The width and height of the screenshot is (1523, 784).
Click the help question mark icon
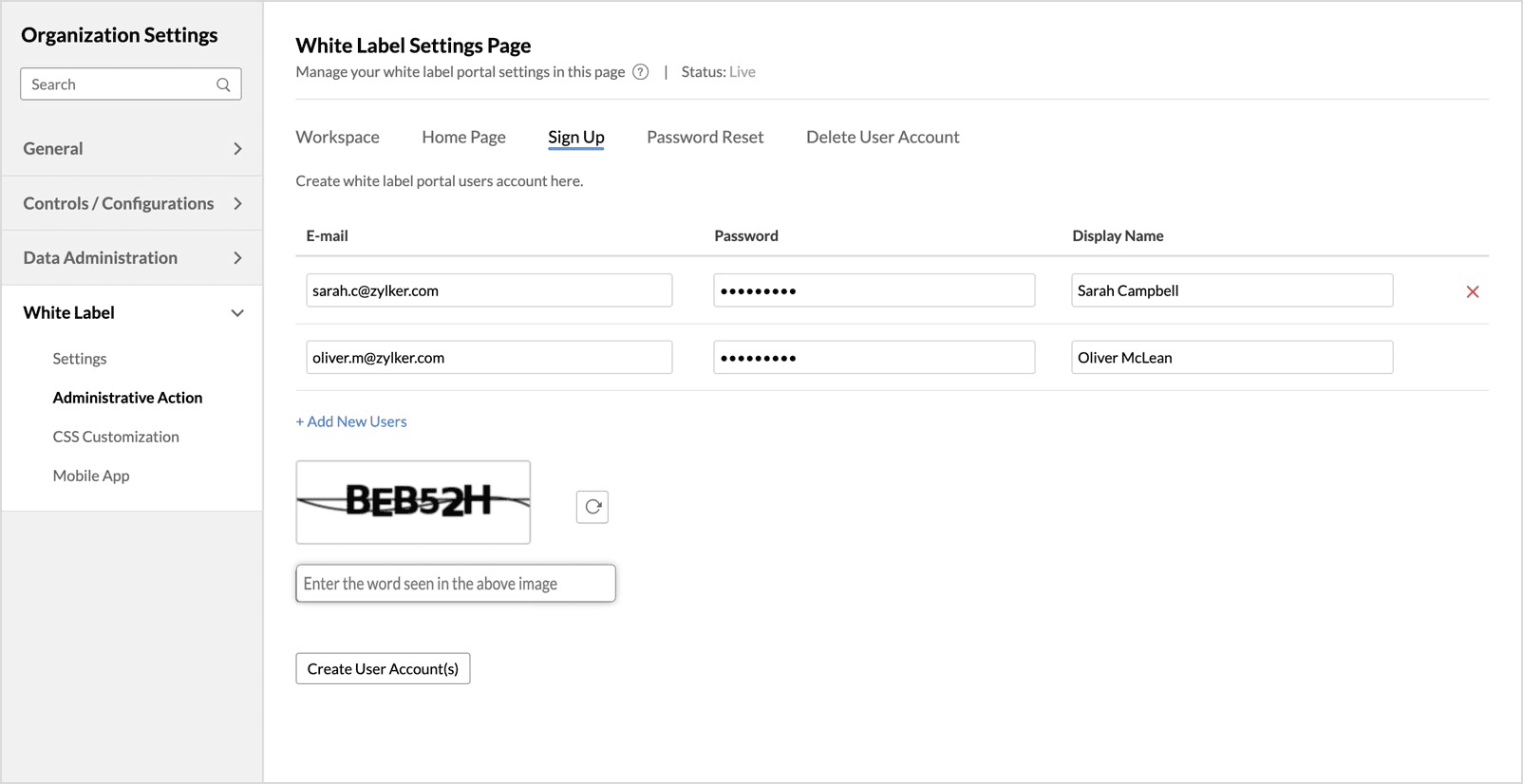pos(641,72)
